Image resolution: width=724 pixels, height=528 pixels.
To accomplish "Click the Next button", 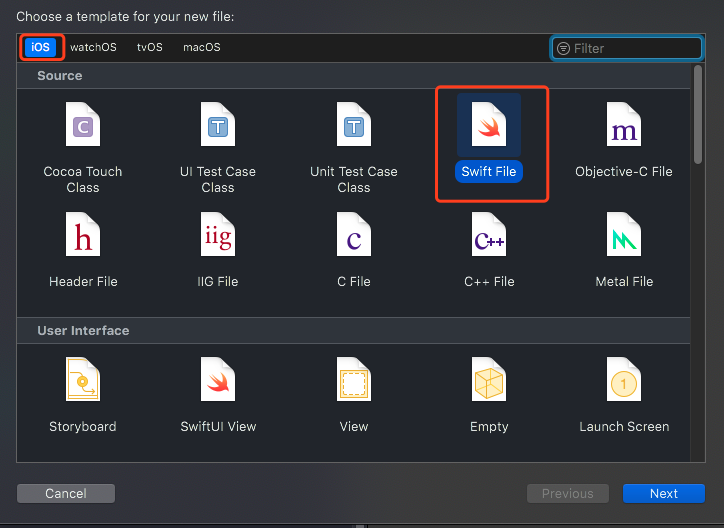I will coord(664,493).
